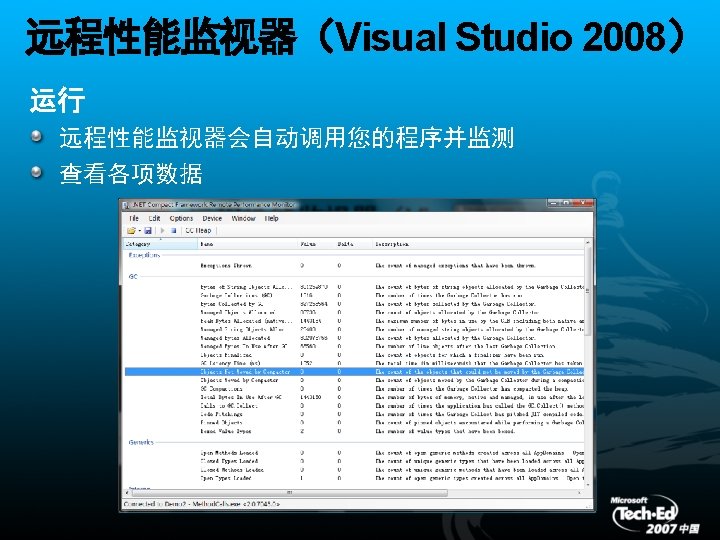The image size is (720, 540).
Task: Start monitoring with the play toolbar icon
Action: [x=163, y=231]
